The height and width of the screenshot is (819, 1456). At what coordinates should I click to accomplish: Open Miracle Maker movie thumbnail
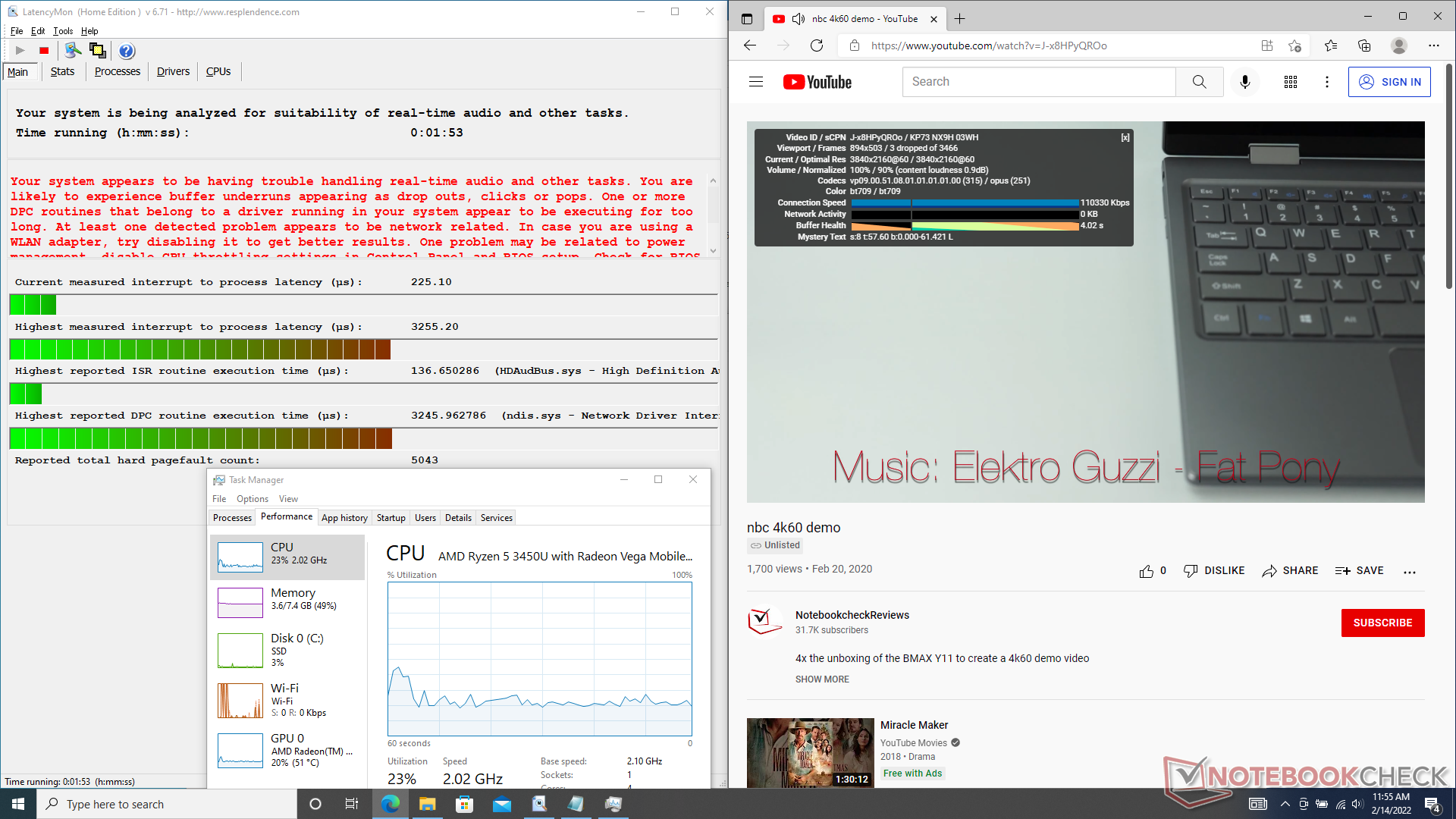point(810,753)
